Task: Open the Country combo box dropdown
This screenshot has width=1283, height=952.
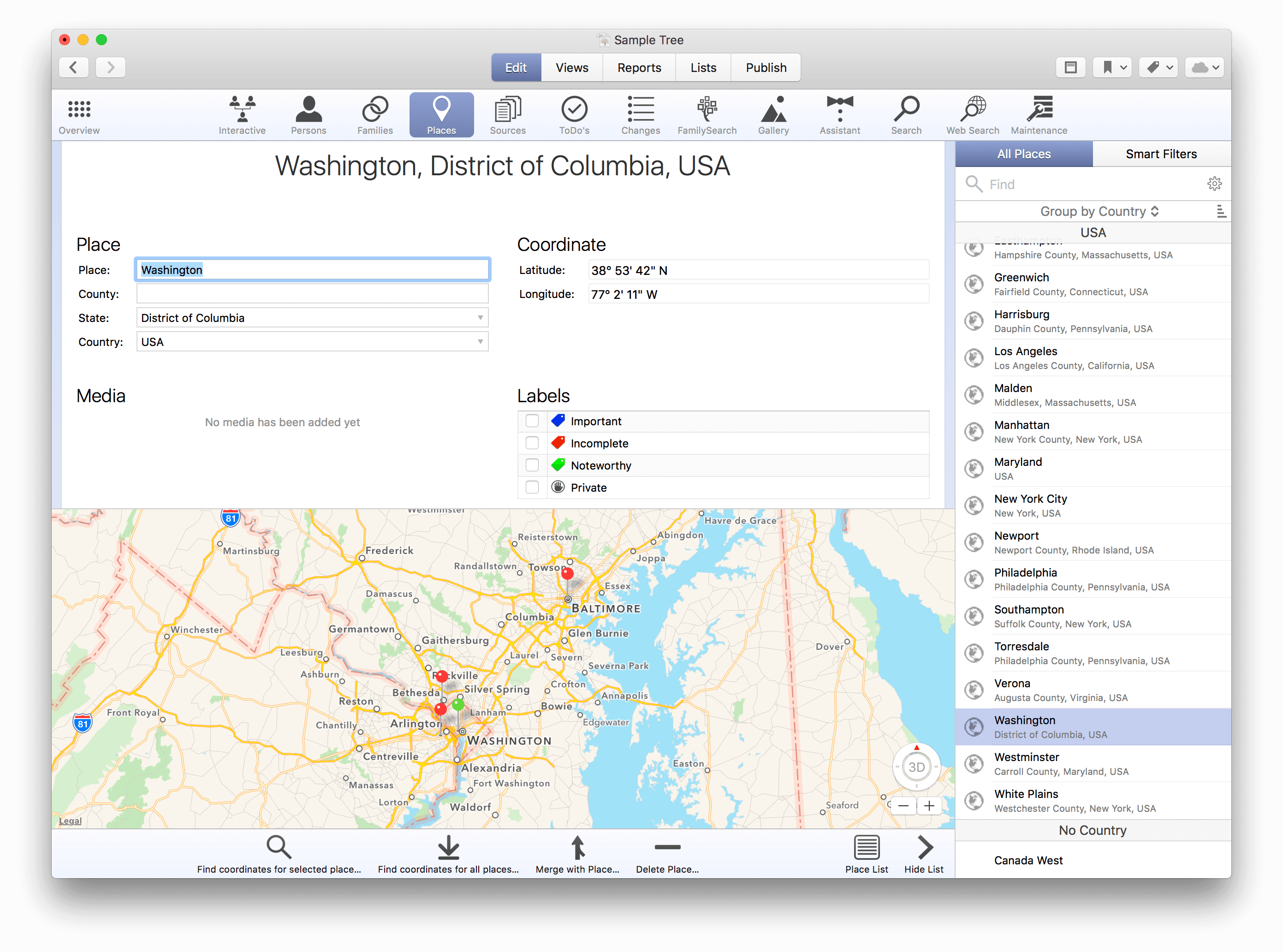Action: (x=480, y=342)
